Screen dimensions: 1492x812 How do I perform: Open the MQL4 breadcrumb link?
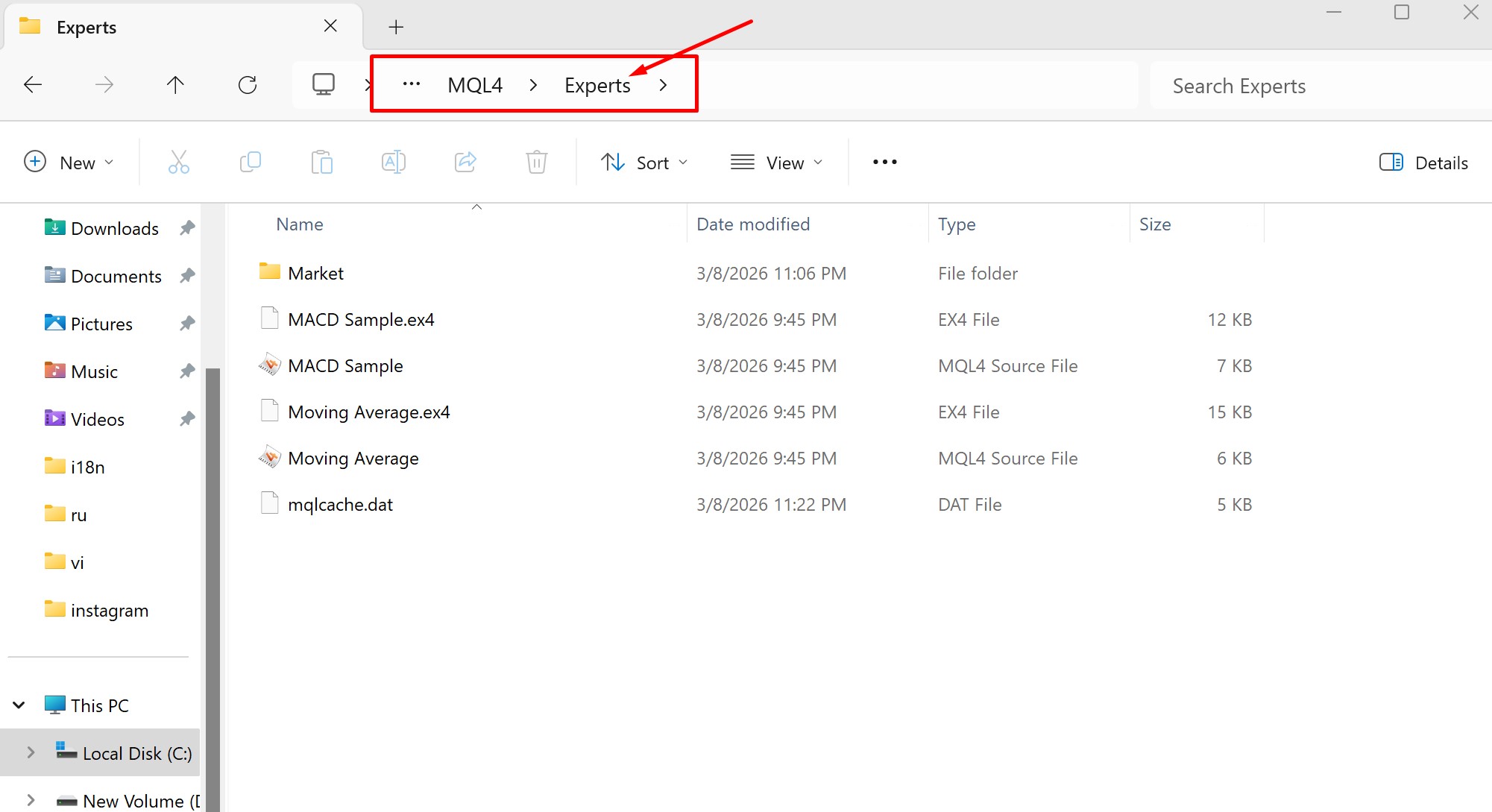[x=474, y=84]
